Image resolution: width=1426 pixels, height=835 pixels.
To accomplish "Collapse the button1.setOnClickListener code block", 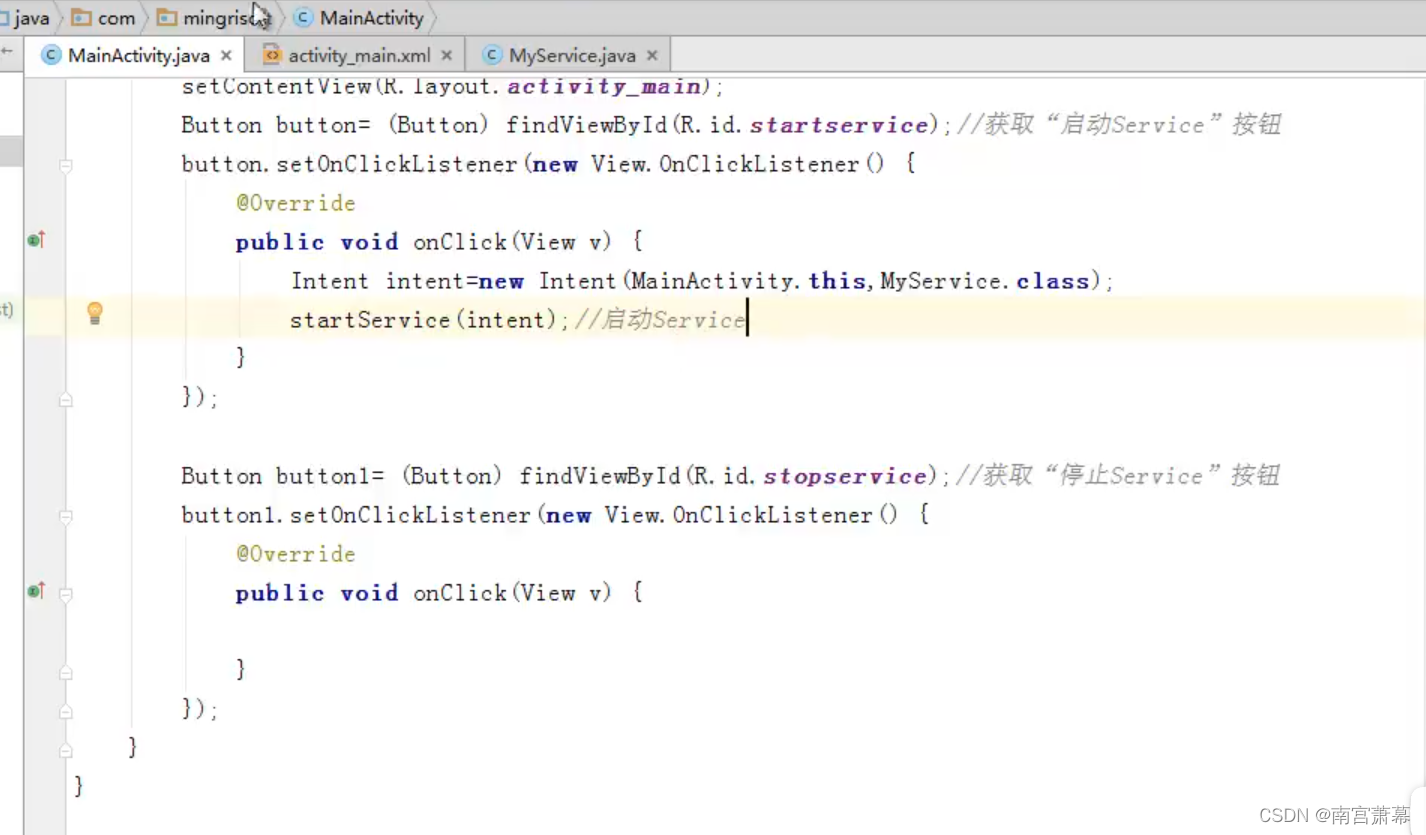I will [x=66, y=517].
